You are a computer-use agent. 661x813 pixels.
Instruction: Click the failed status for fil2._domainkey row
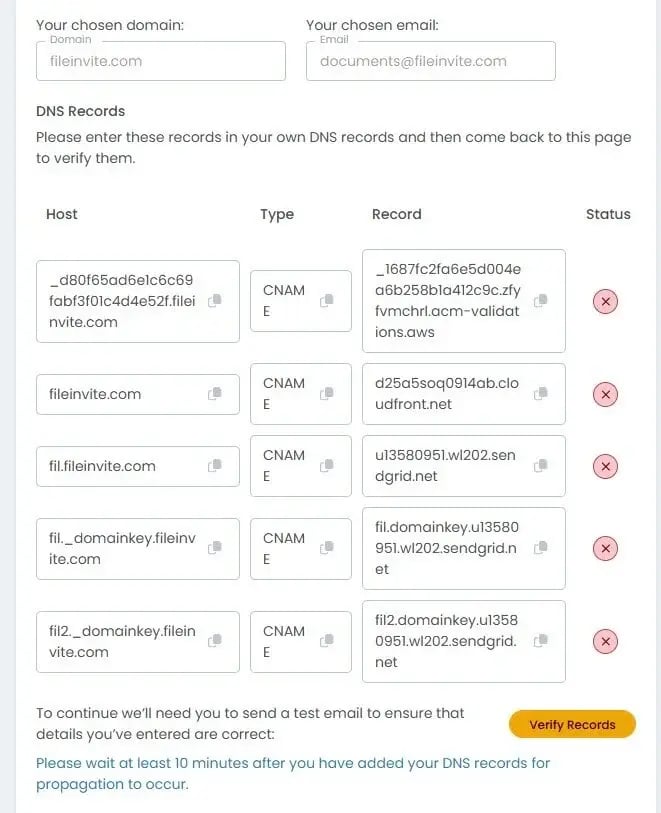tap(604, 642)
